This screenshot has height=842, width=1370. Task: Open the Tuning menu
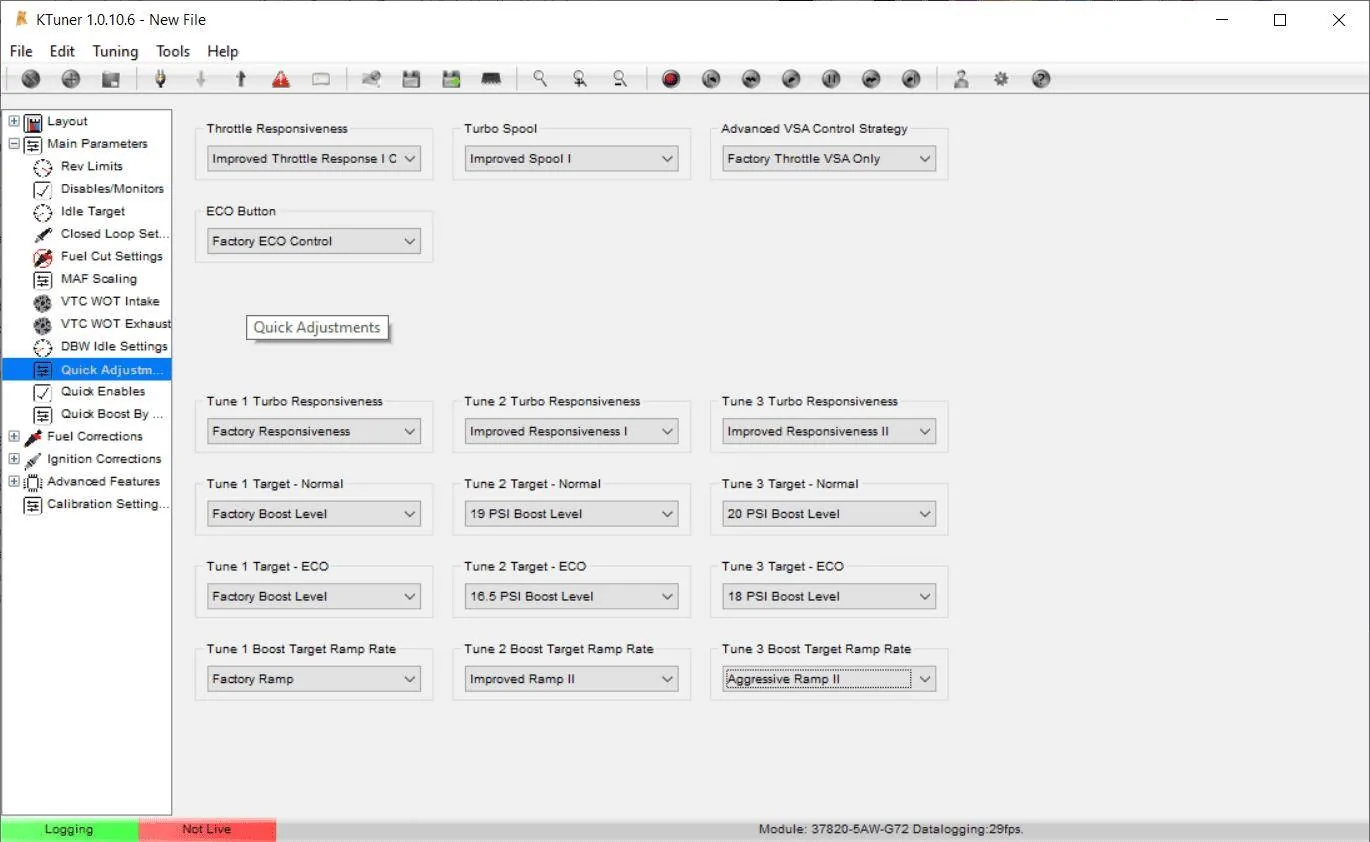[115, 51]
